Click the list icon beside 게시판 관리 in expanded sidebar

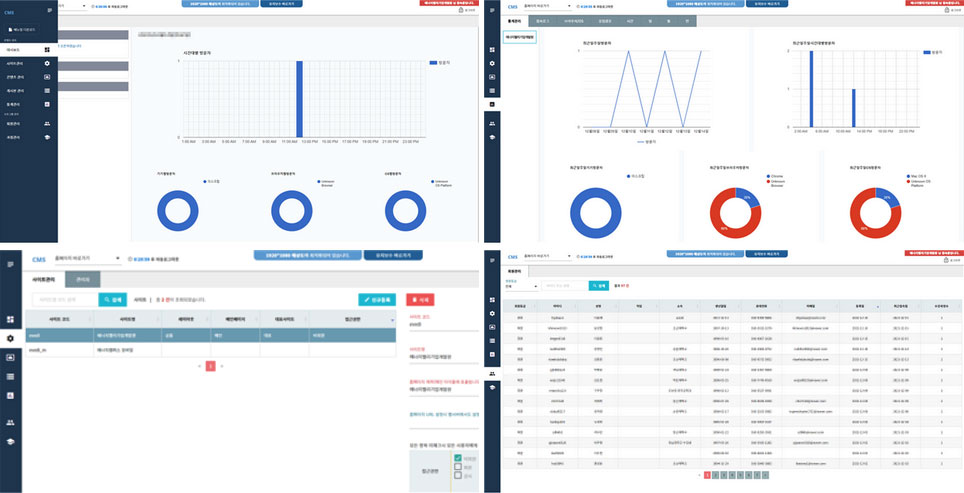47,90
